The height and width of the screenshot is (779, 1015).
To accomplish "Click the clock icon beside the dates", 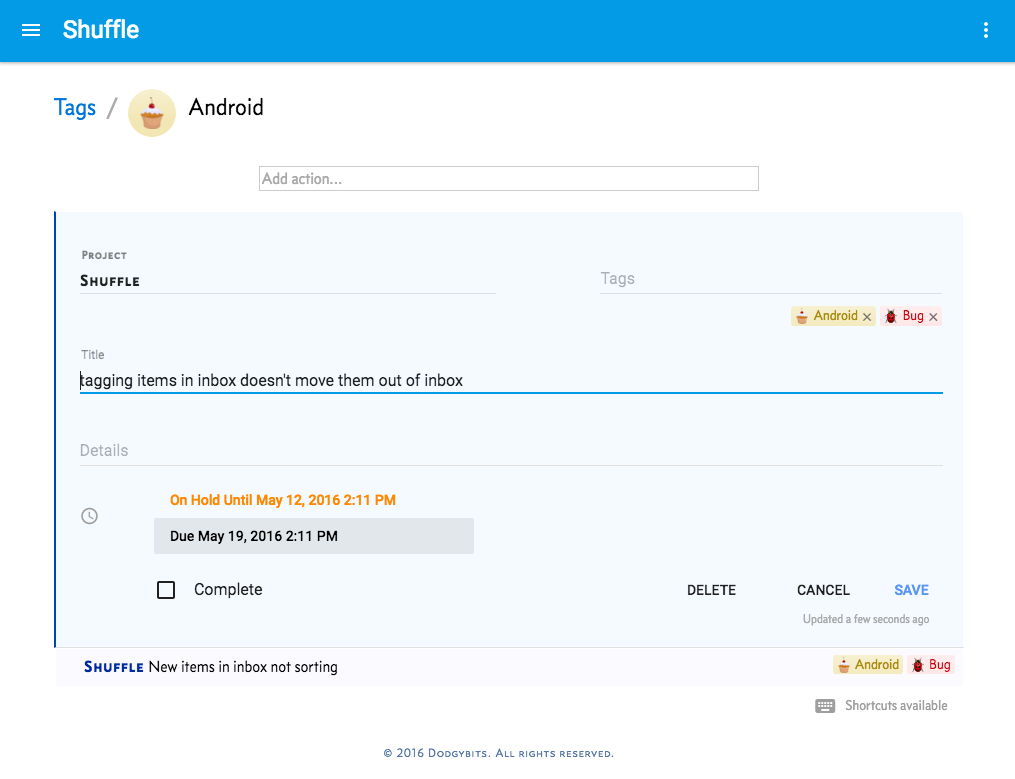I will (89, 516).
